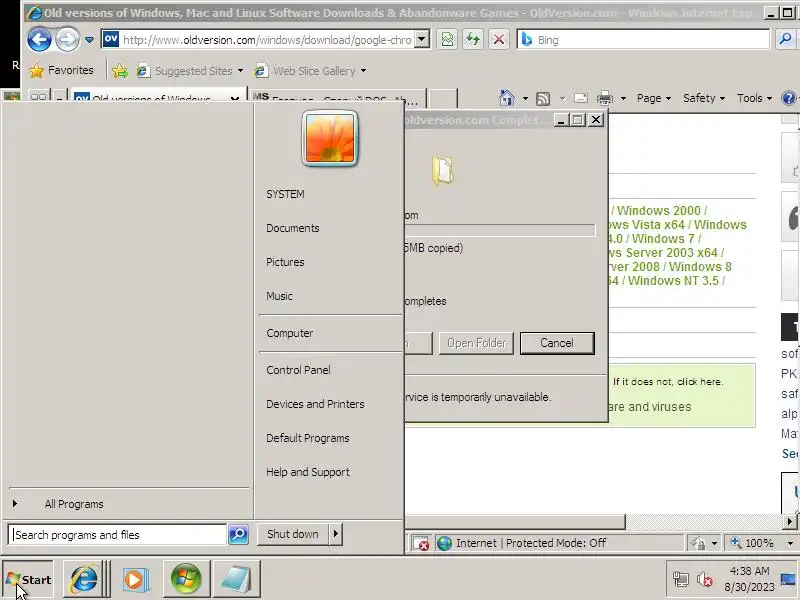Open Control Panel from Start menu

pyautogui.click(x=298, y=370)
